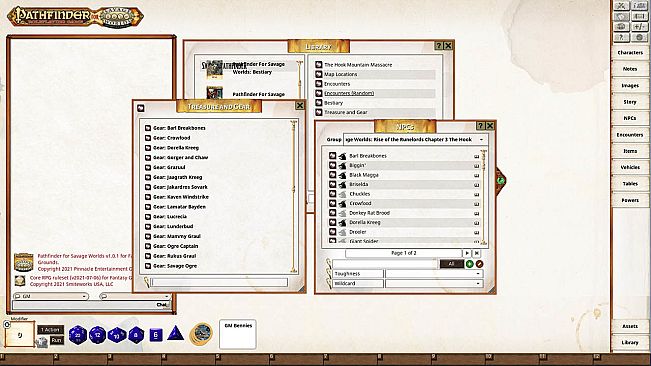
Task: Toggle the Run button
Action: [56, 340]
